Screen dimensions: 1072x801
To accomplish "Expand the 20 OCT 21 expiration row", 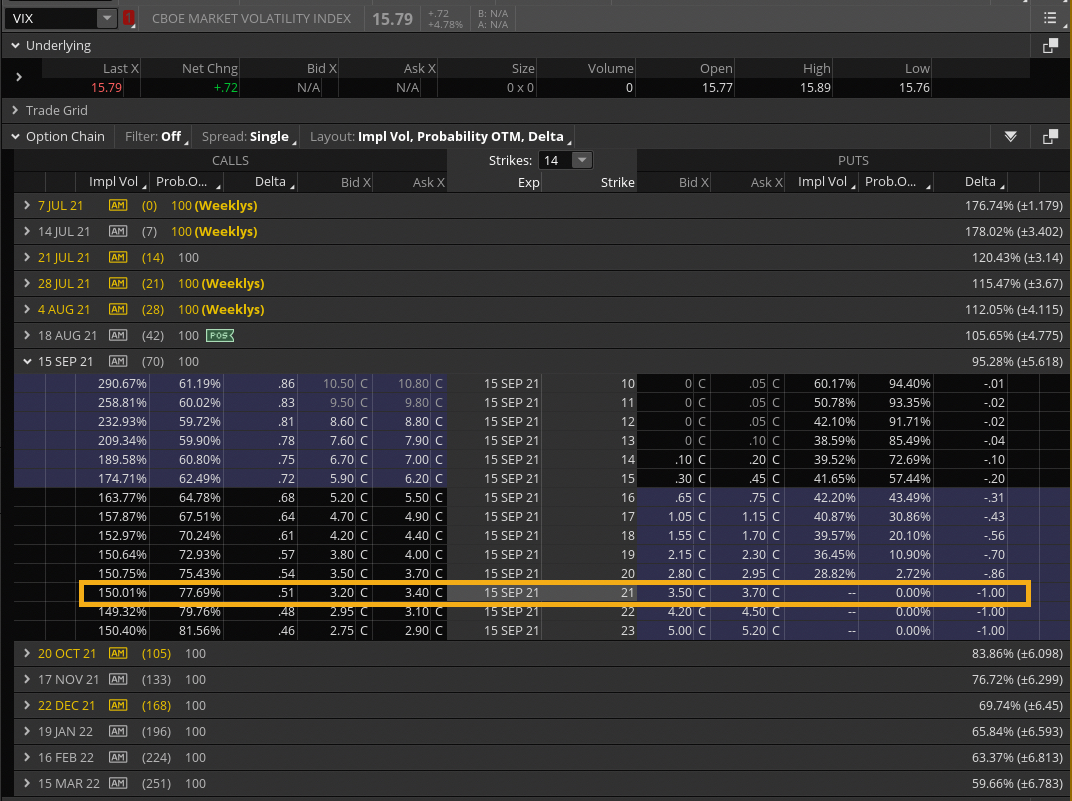I will click(x=26, y=653).
